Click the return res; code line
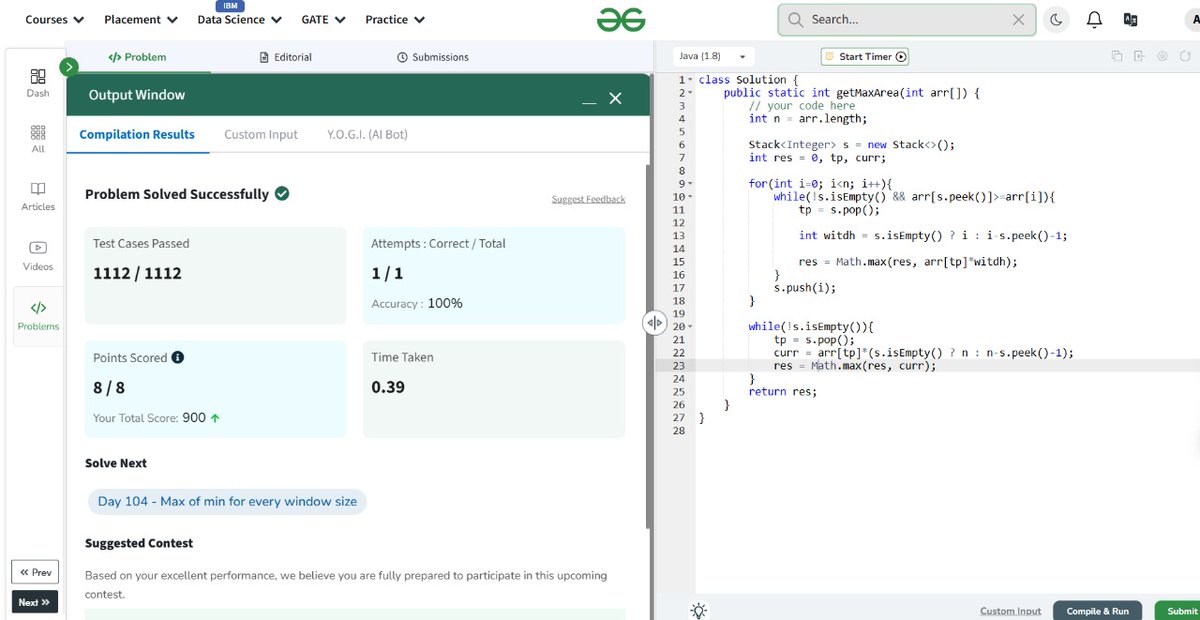Screen dimensions: 1200x620 coord(782,392)
